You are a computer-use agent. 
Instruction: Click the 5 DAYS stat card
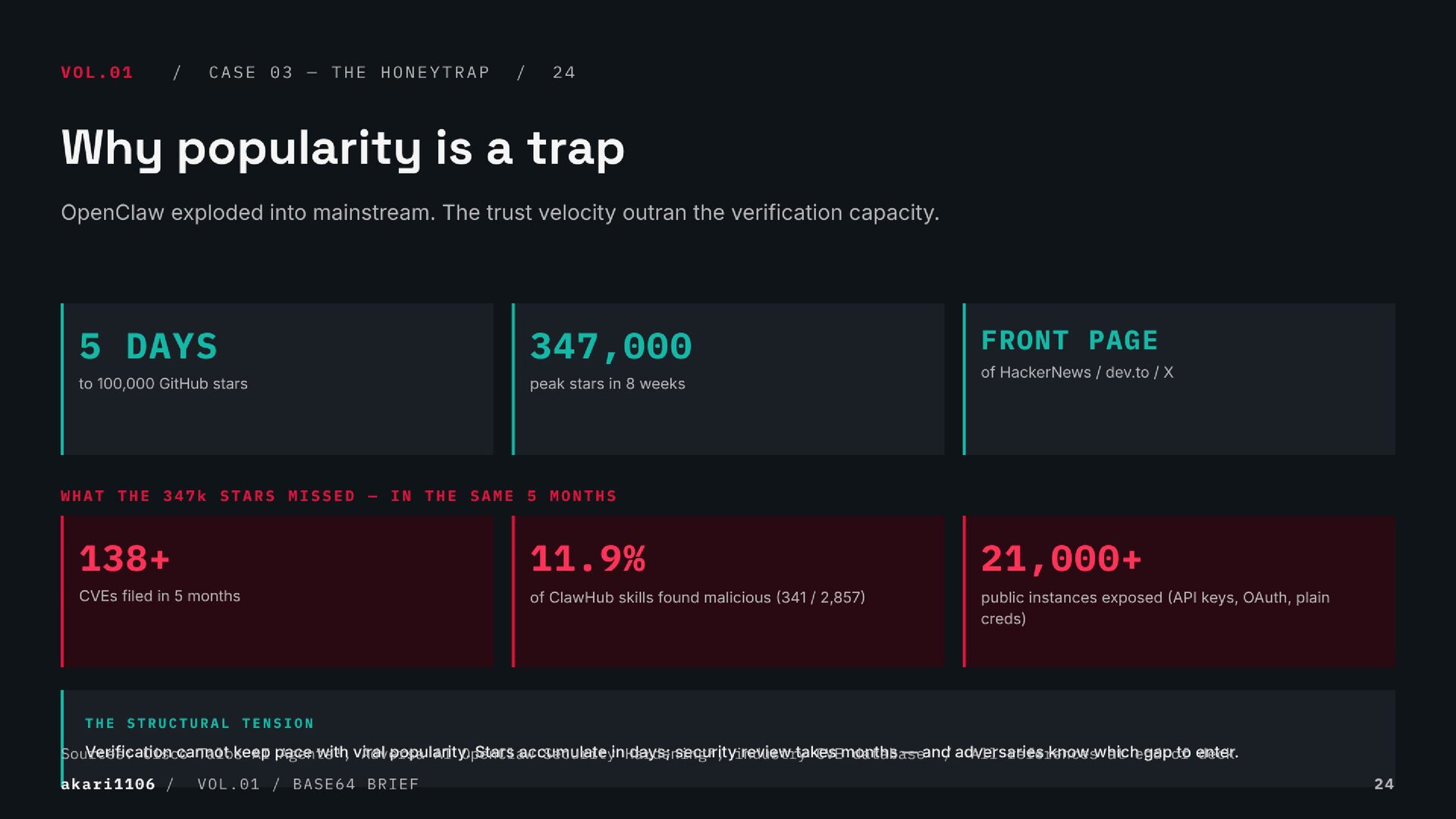coord(277,379)
